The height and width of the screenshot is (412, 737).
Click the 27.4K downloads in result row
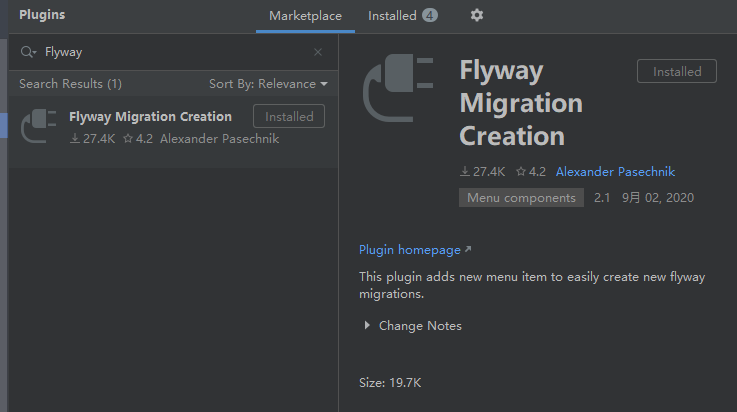(x=93, y=139)
